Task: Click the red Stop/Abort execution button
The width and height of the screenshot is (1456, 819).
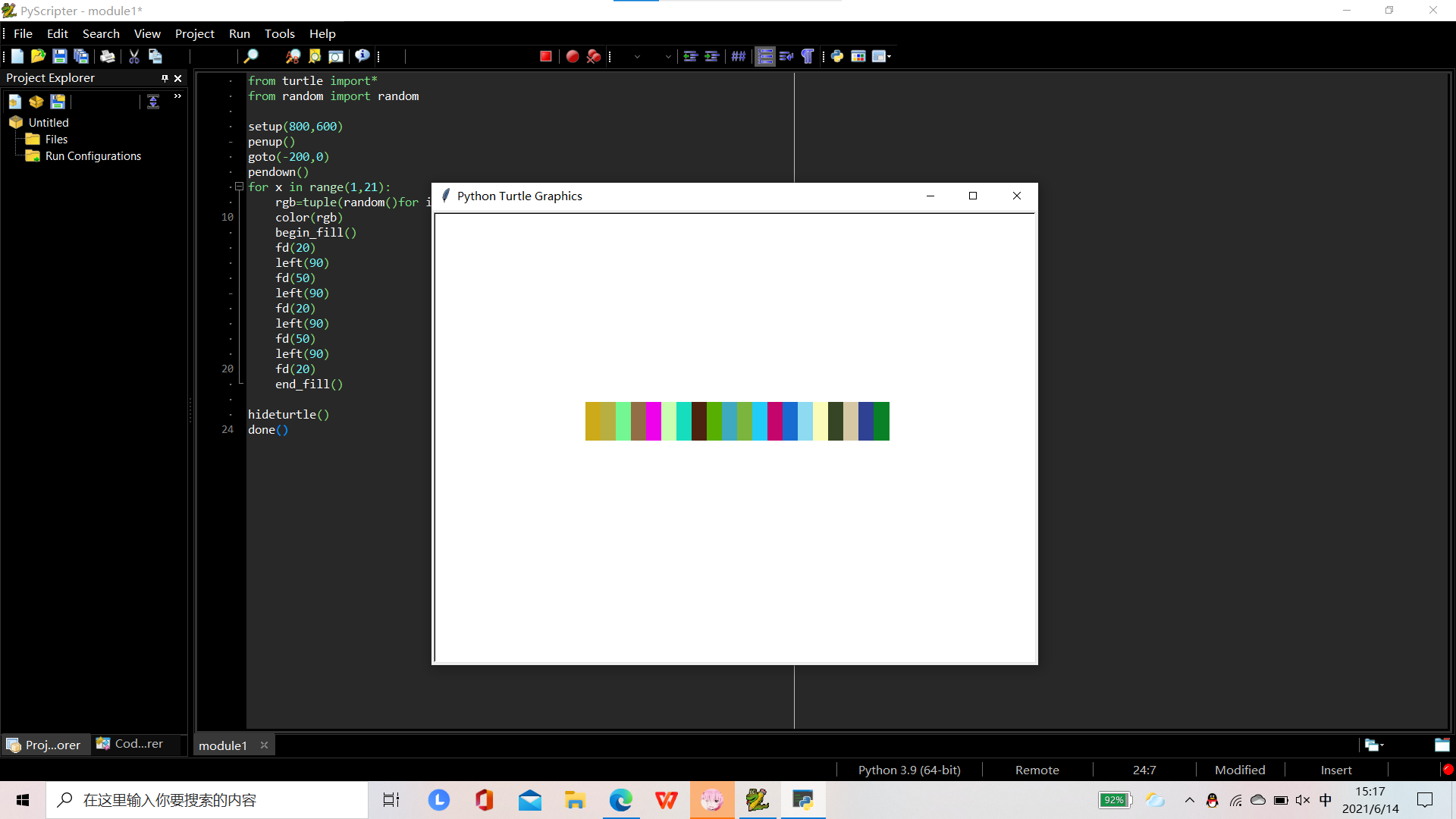Action: click(545, 56)
